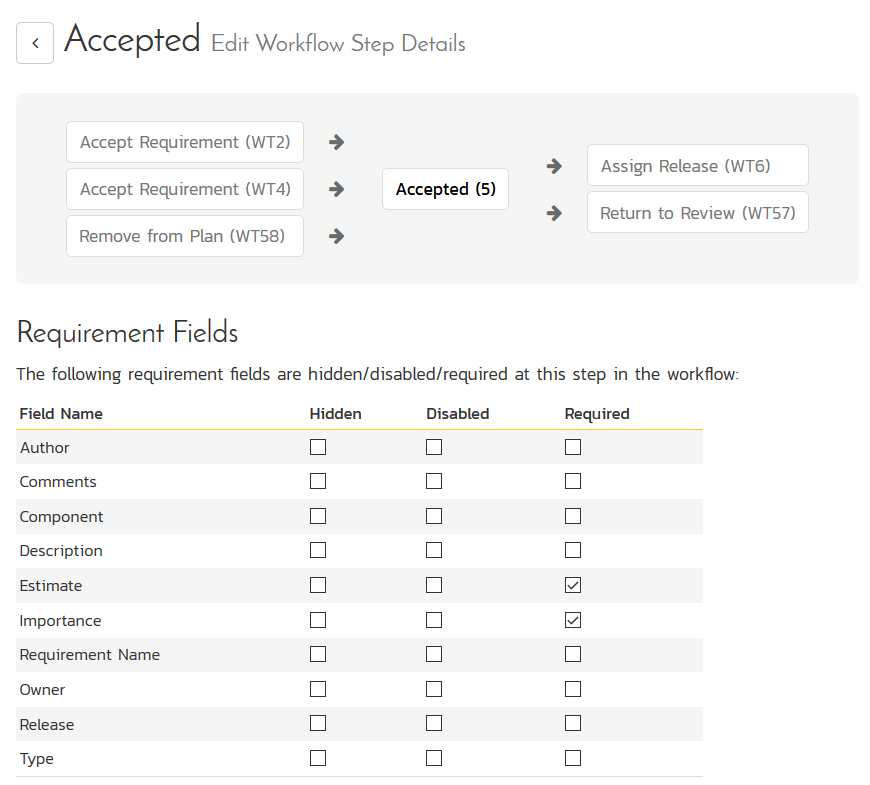Screen dimensions: 870x785
Task: Uncheck Required for Estimate field
Action: click(x=573, y=586)
